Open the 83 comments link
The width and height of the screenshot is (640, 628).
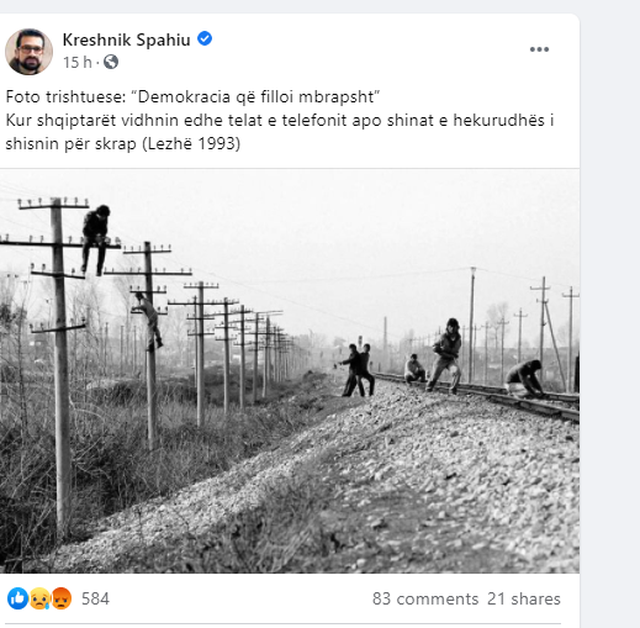(x=425, y=599)
